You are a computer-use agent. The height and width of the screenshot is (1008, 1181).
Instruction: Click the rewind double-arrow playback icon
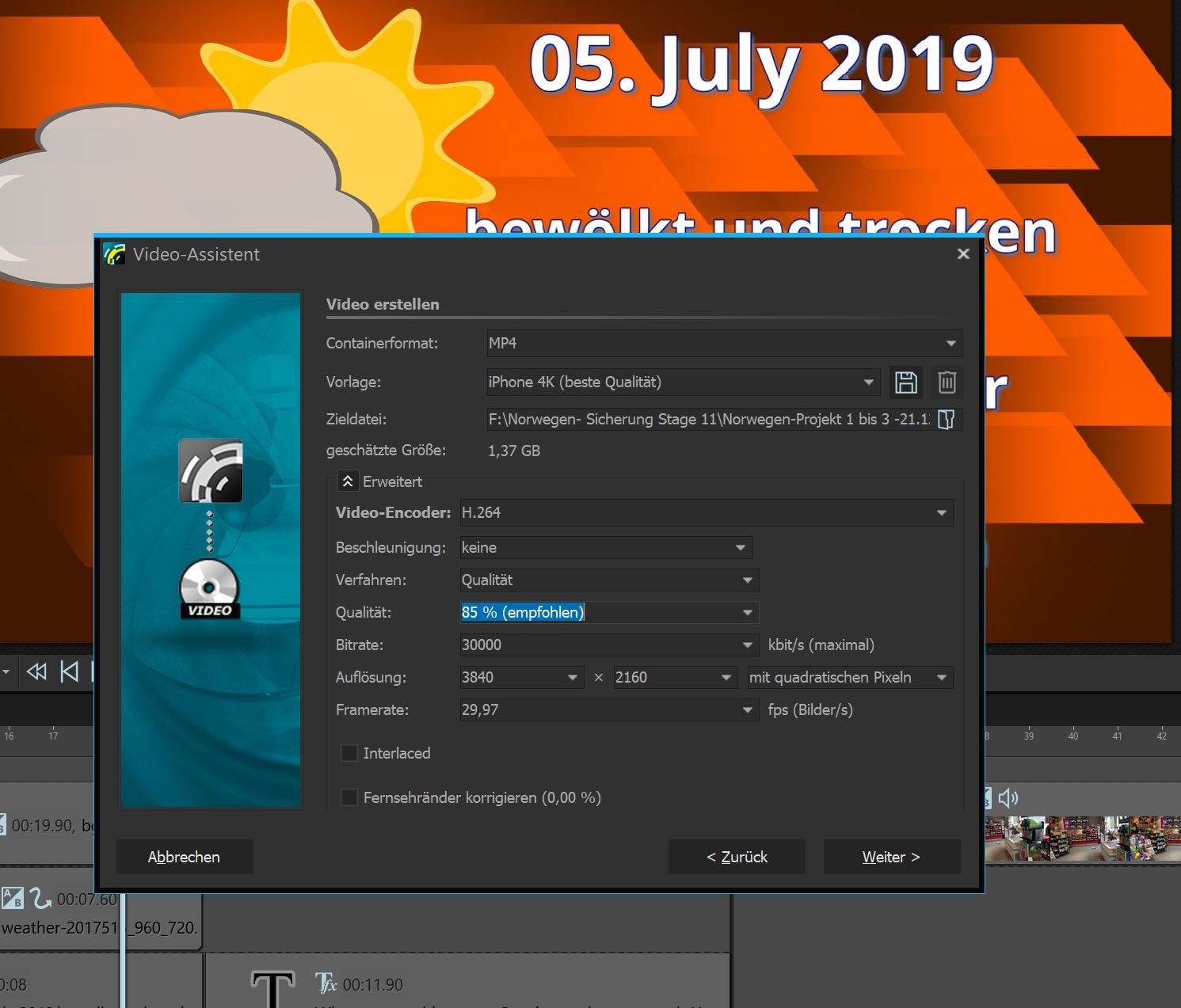[36, 672]
